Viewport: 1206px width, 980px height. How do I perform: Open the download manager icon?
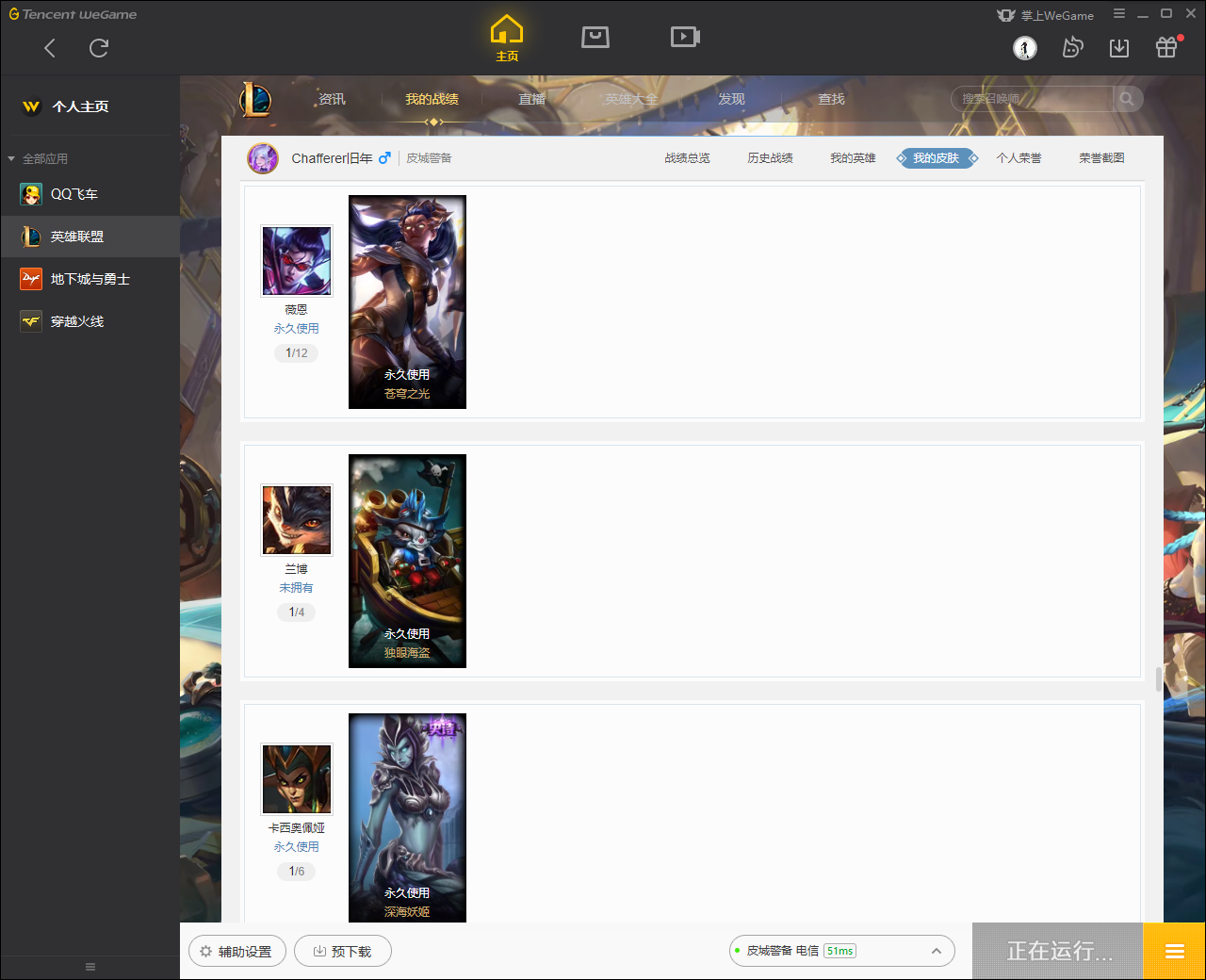(1119, 47)
